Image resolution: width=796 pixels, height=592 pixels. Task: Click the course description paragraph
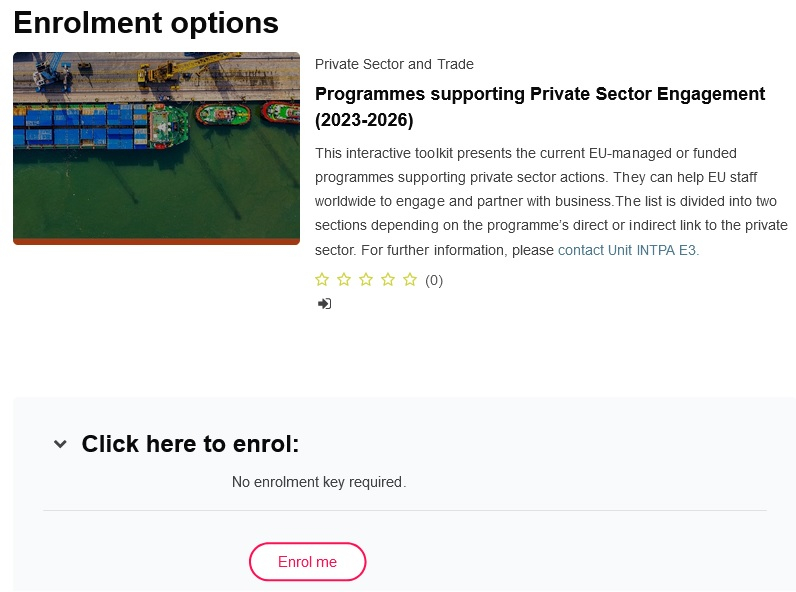(550, 201)
